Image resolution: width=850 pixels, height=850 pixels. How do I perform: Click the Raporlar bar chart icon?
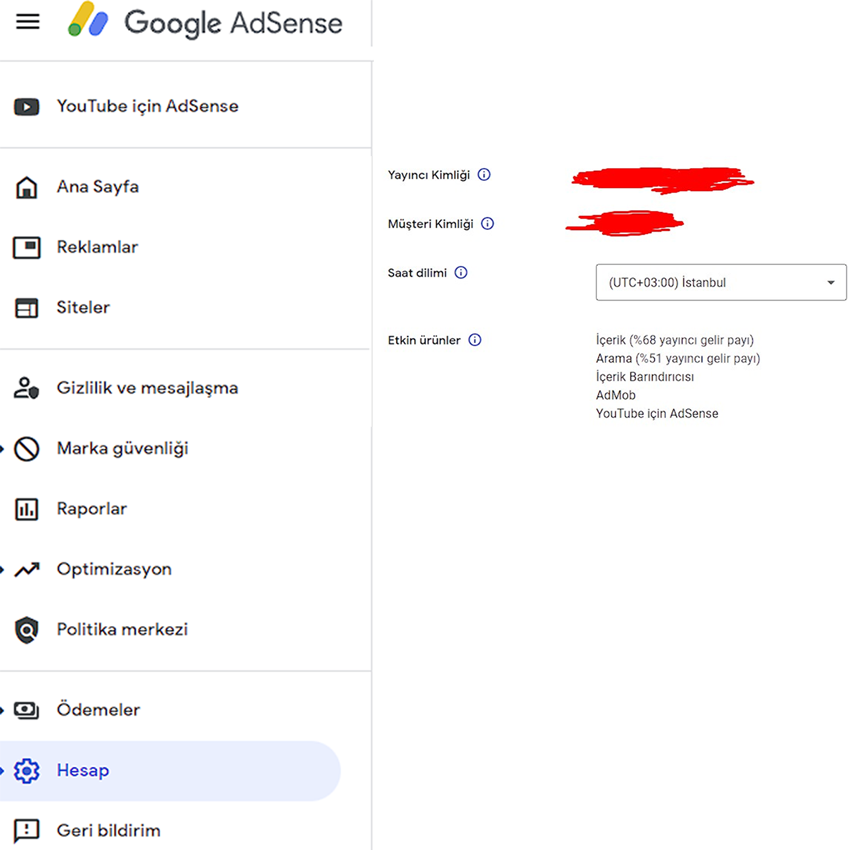(27, 510)
